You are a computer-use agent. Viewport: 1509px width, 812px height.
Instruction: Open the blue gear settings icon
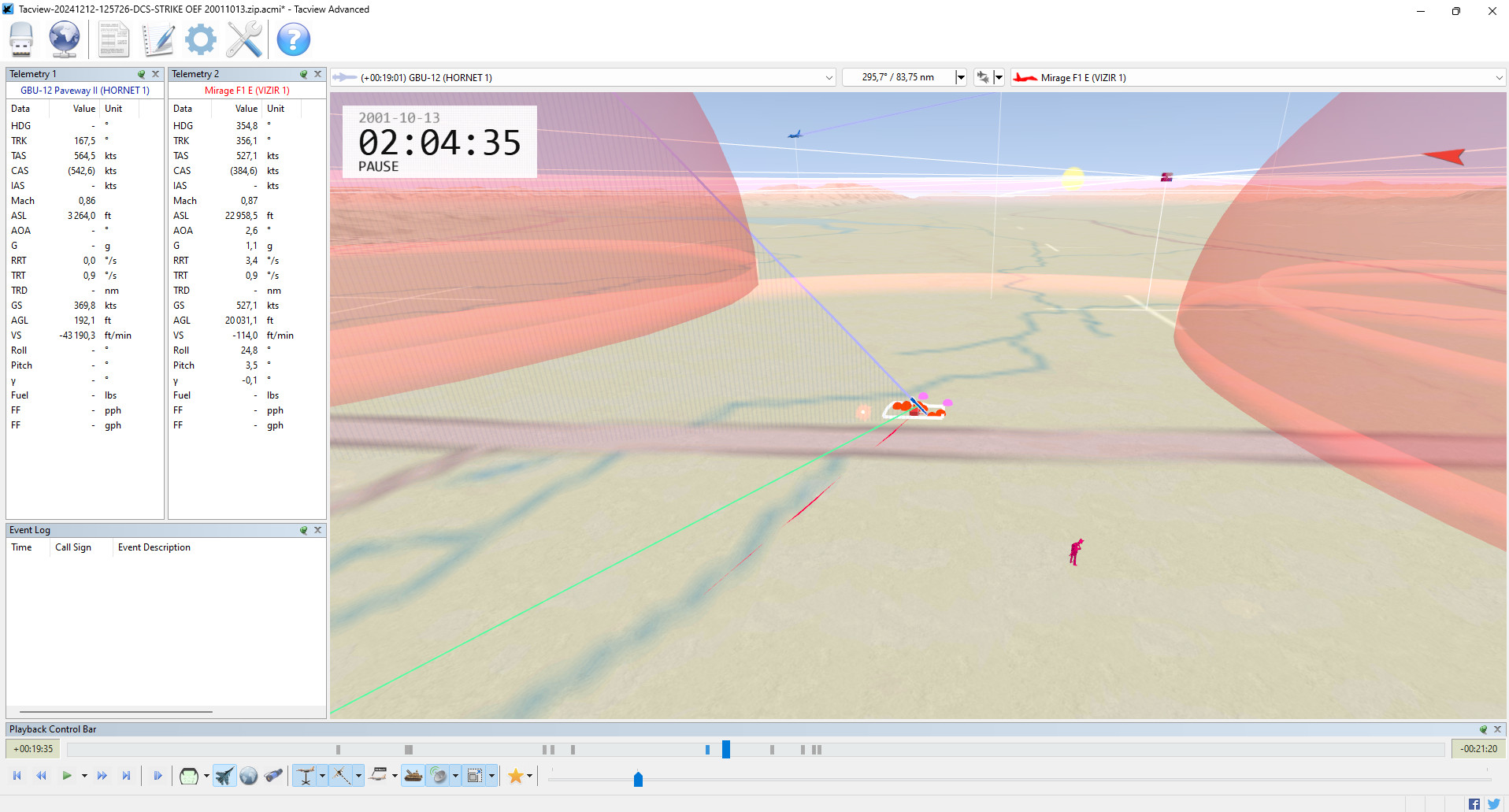click(x=201, y=39)
